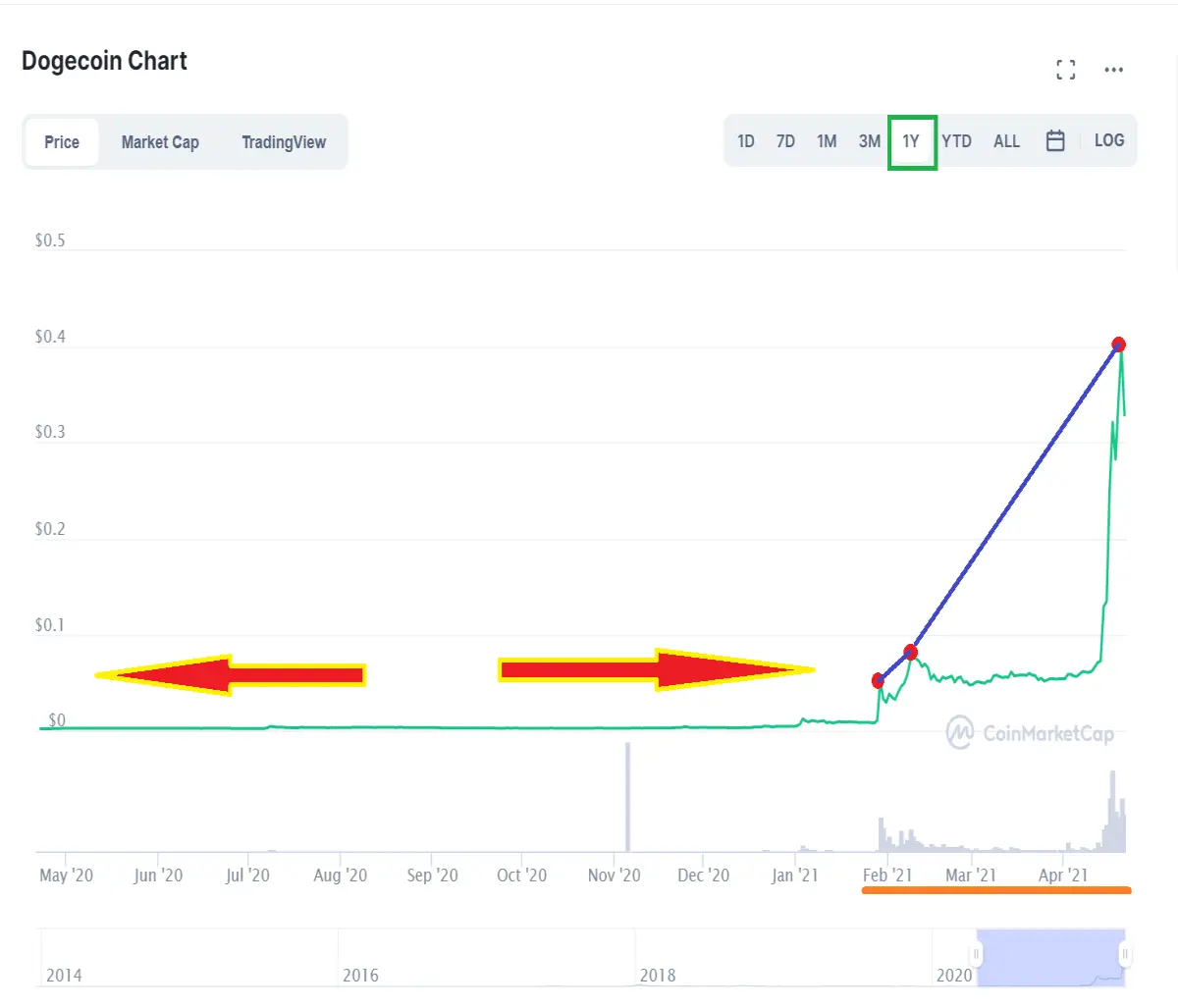Click the Aug '20 axis label

tap(340, 875)
